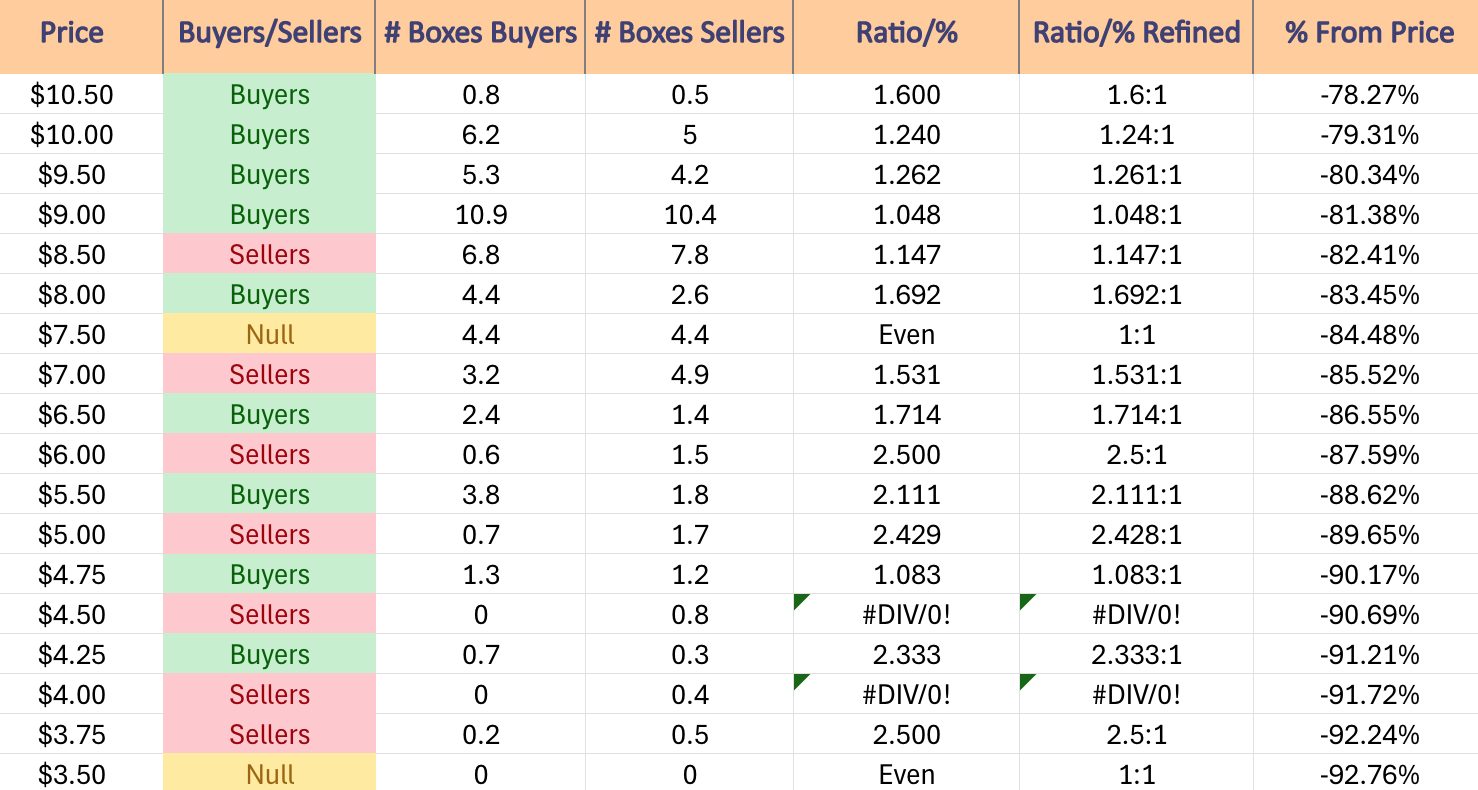Click the error indicator on $4.50 Ratio cell
This screenshot has height=790, width=1478.
[800, 600]
